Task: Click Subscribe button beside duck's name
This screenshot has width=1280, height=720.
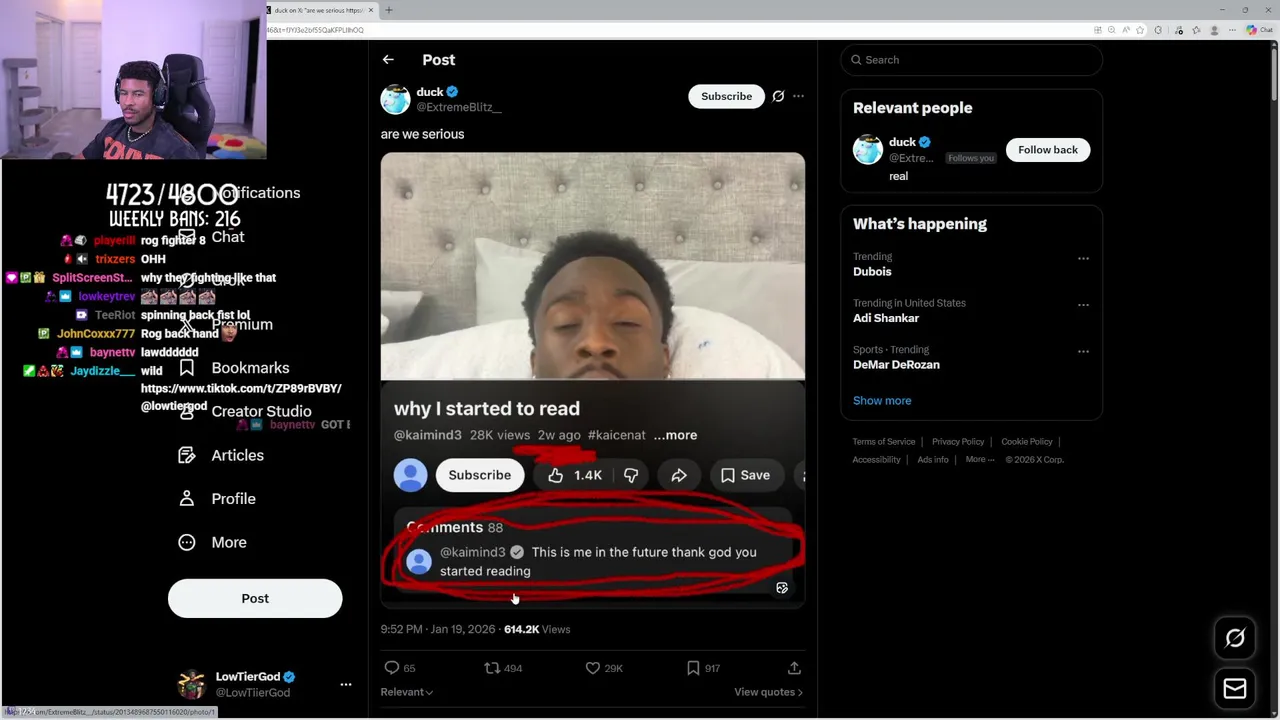Action: 726,96
